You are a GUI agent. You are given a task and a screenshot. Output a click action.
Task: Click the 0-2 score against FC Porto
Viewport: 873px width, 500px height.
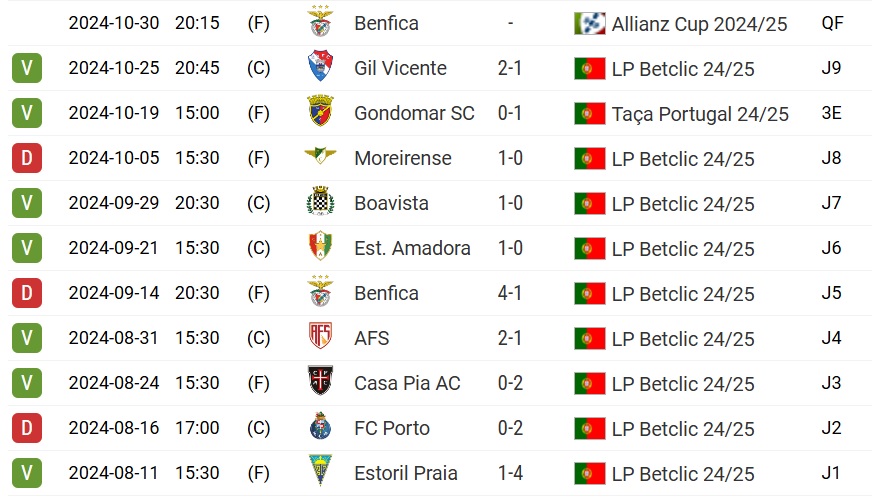510,428
